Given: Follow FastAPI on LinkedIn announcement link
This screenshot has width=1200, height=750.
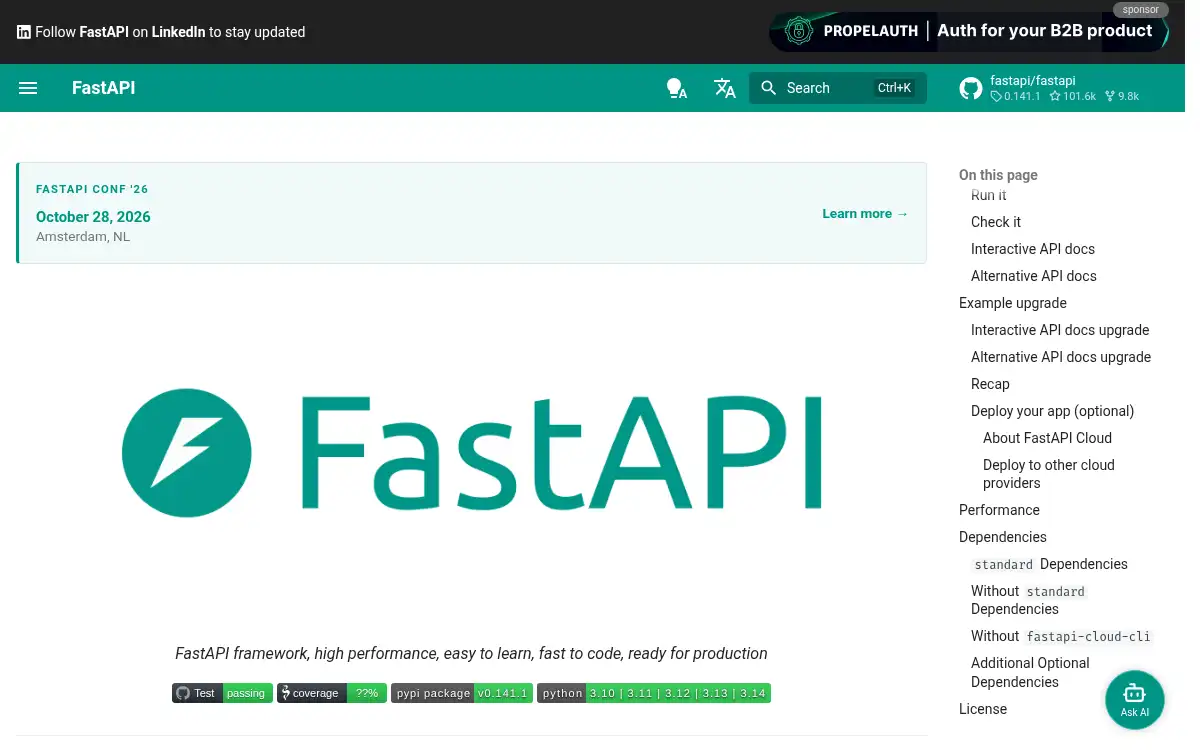Looking at the screenshot, I should (x=161, y=32).
